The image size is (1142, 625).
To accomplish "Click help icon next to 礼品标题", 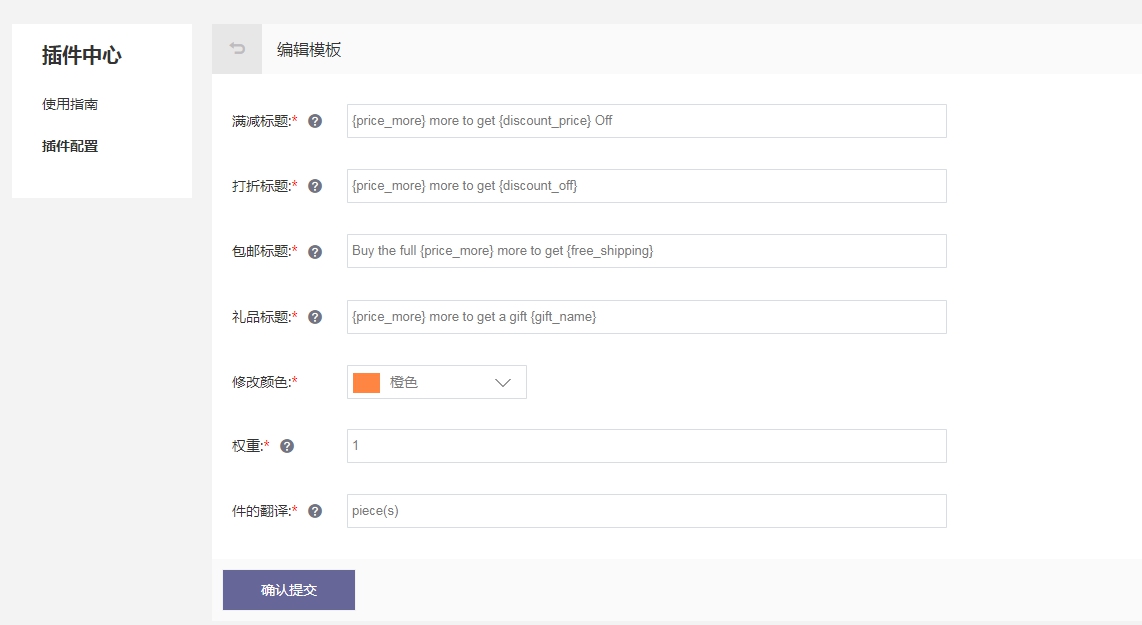I will [315, 317].
